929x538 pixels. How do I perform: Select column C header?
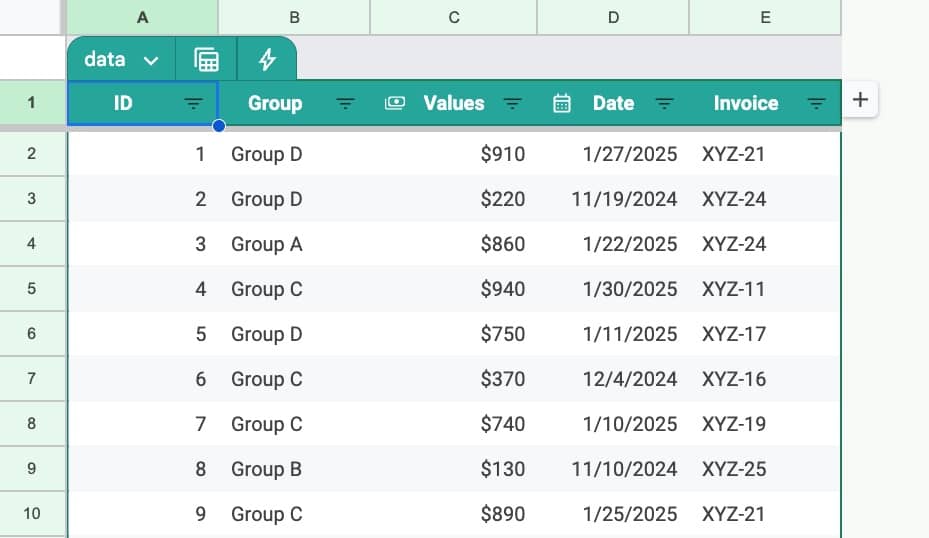pos(454,17)
